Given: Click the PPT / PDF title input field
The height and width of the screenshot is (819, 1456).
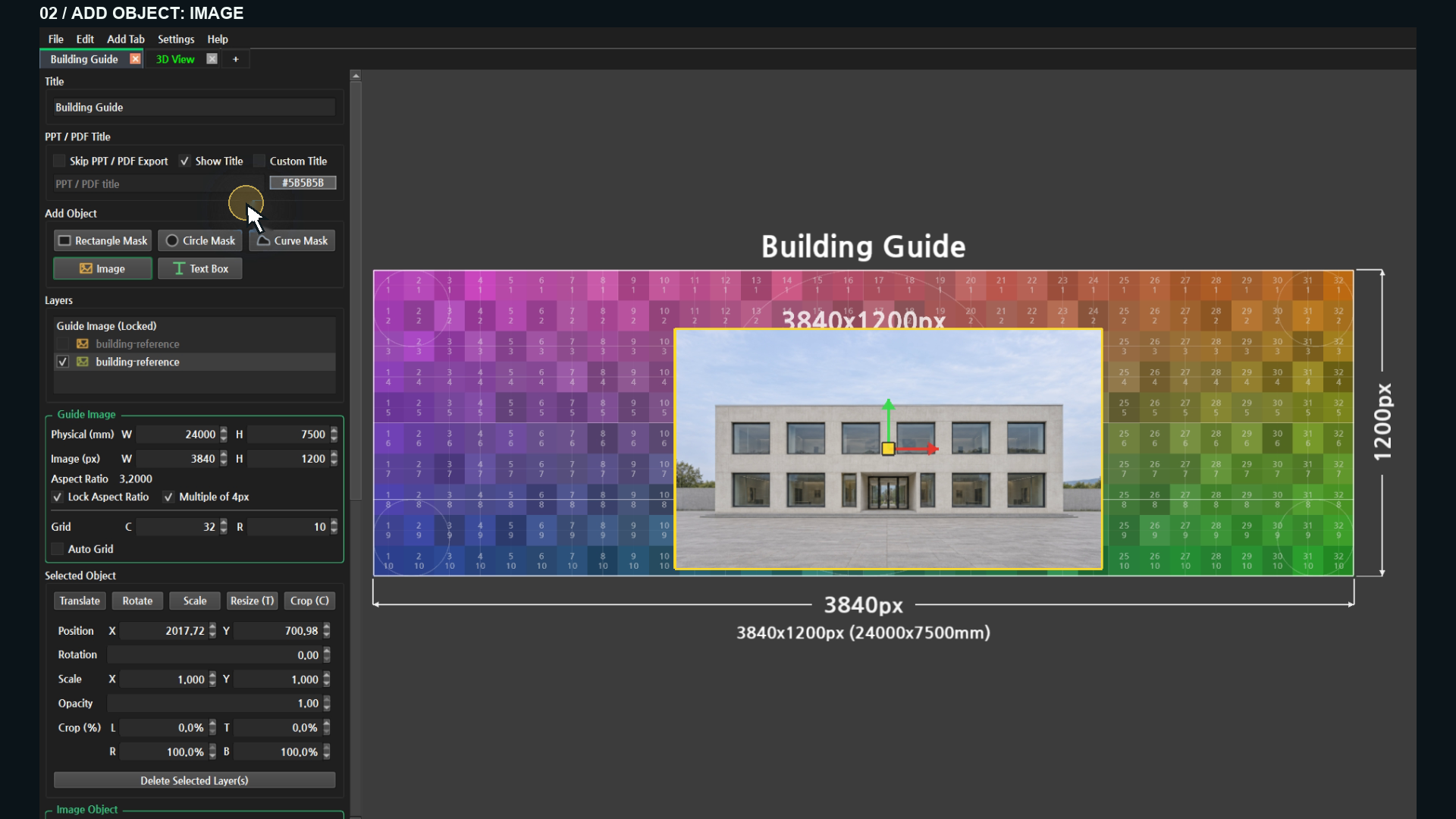Looking at the screenshot, I should [x=158, y=184].
